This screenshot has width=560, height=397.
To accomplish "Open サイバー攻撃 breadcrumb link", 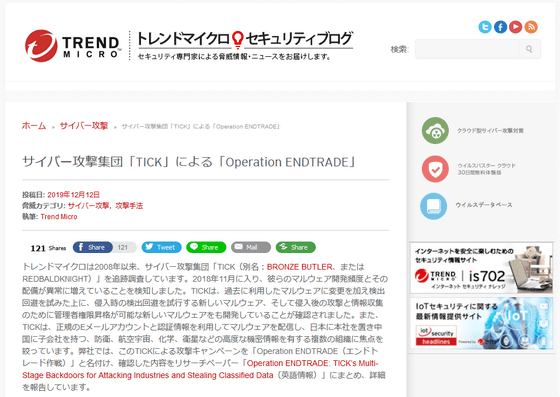I will 84,126.
